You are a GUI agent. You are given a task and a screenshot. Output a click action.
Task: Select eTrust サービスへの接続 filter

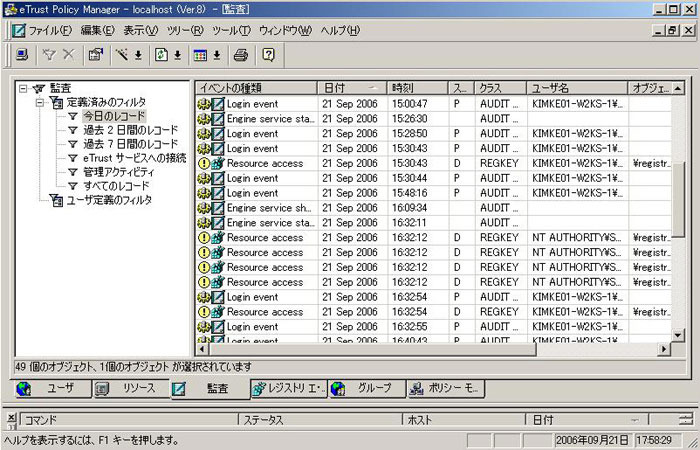tap(134, 158)
